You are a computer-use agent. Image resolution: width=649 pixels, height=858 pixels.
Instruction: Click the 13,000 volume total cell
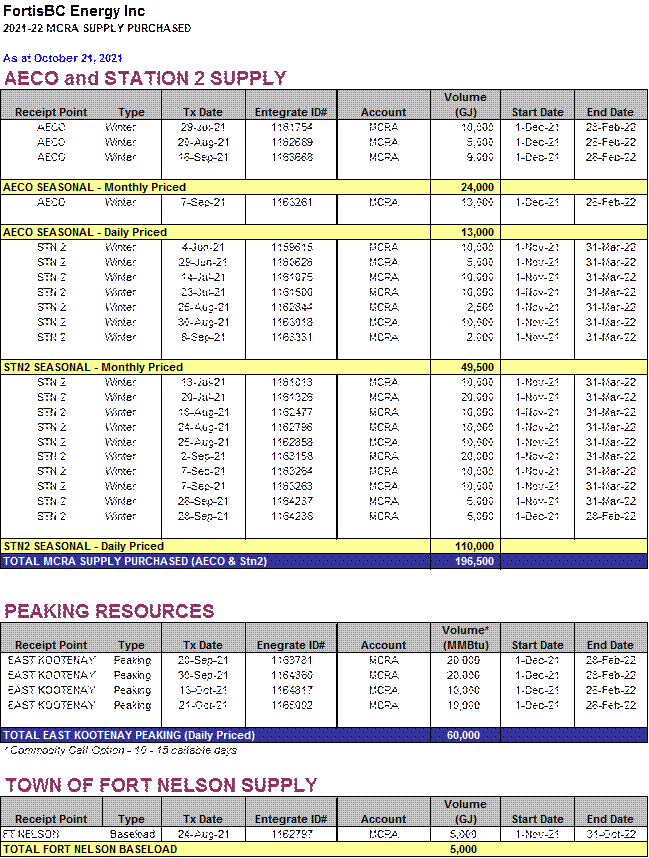point(465,232)
